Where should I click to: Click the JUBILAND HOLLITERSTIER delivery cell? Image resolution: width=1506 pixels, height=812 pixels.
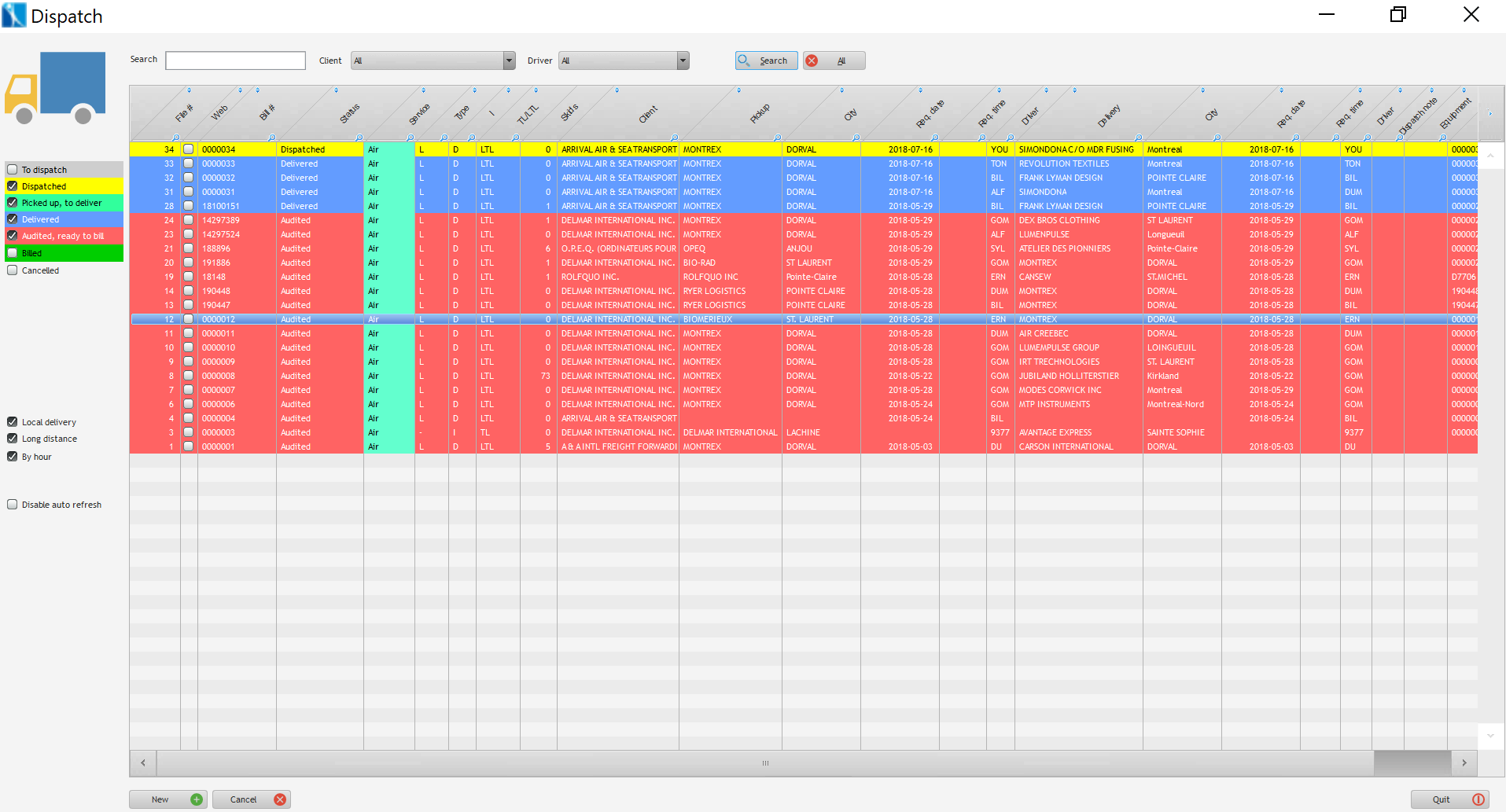click(1078, 376)
